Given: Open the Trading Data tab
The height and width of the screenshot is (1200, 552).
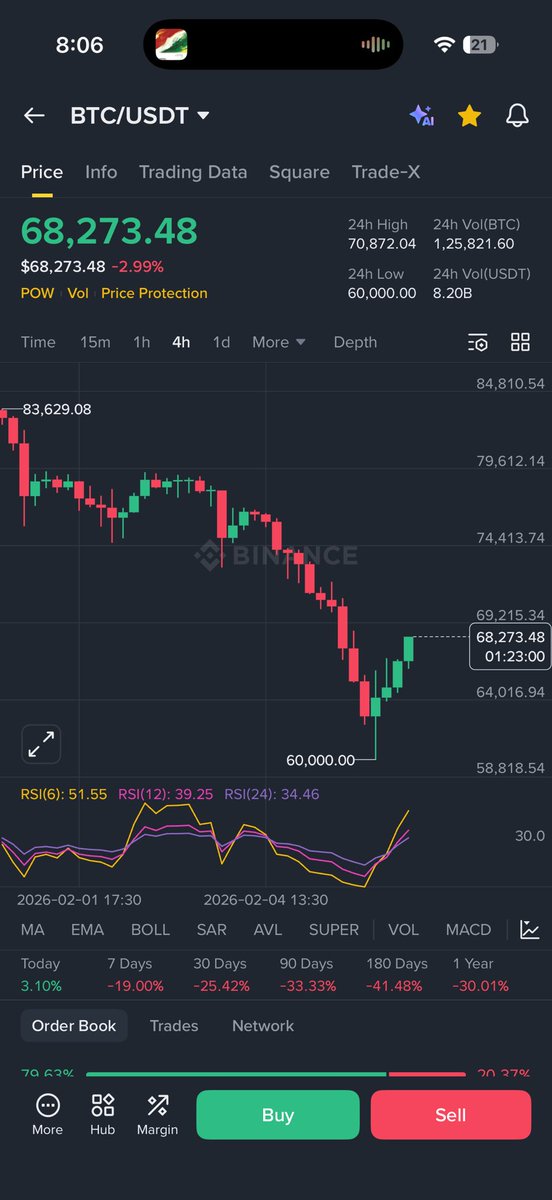Looking at the screenshot, I should click(x=193, y=172).
